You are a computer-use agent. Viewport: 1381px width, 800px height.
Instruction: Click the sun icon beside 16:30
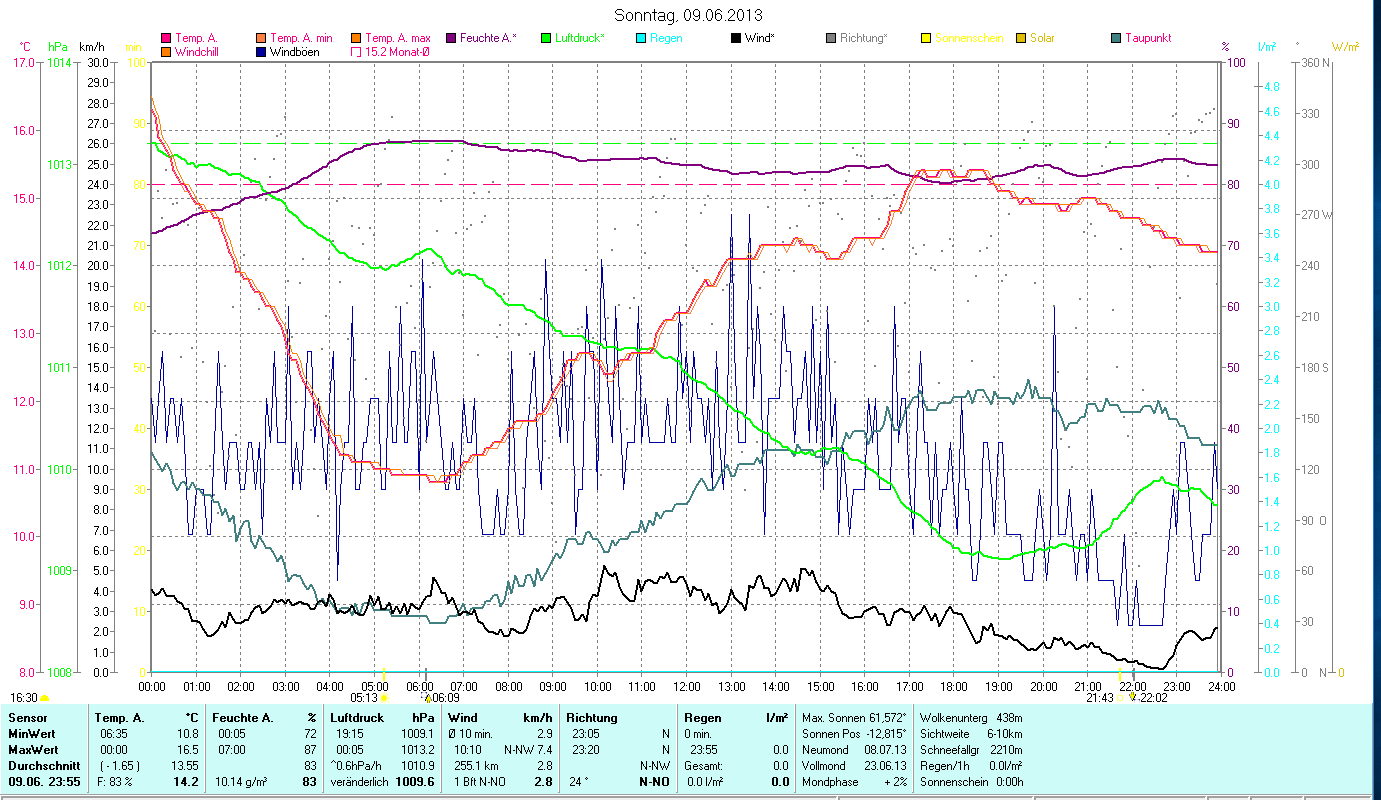pos(45,698)
